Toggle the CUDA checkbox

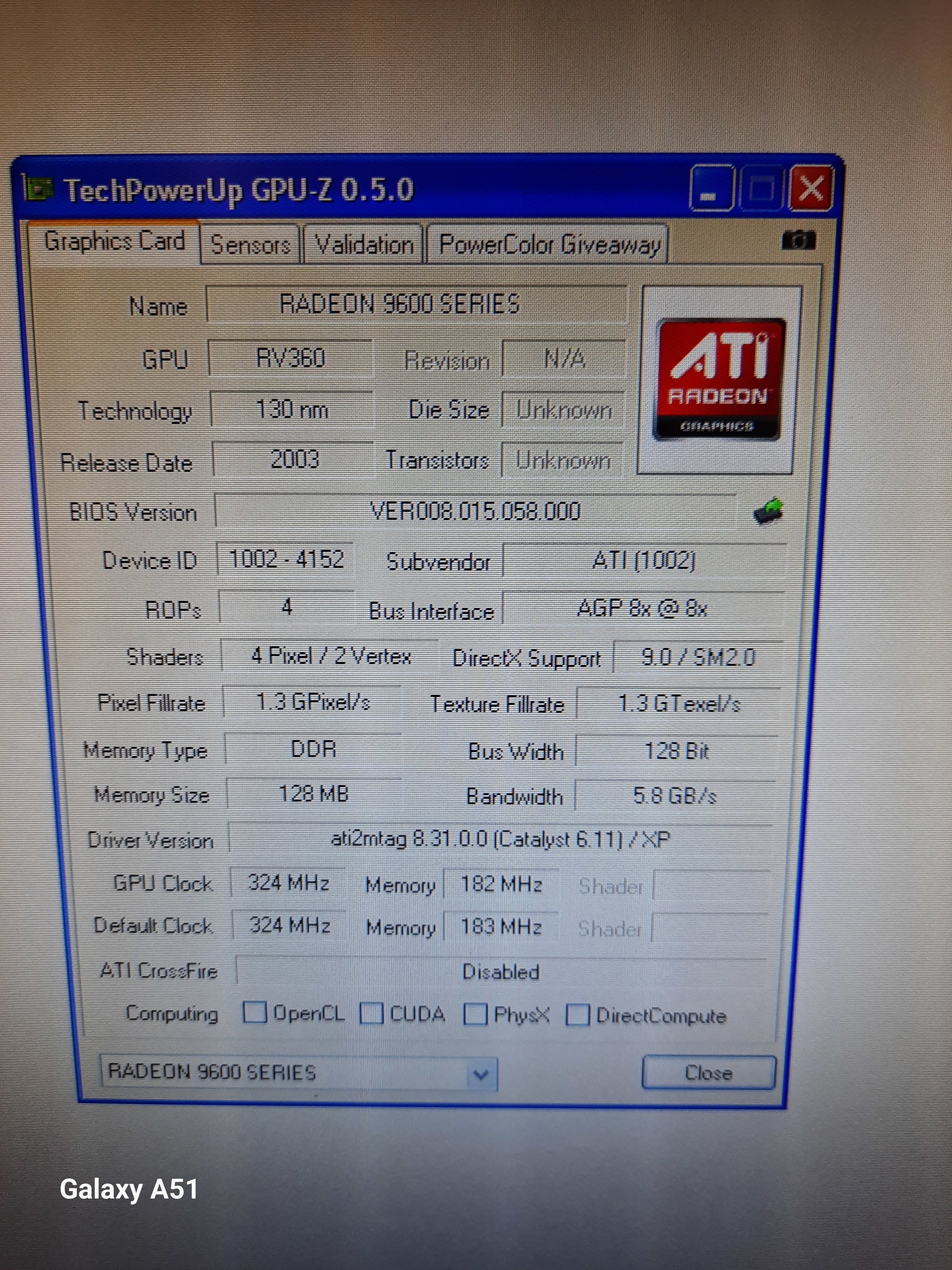pyautogui.click(x=371, y=1013)
